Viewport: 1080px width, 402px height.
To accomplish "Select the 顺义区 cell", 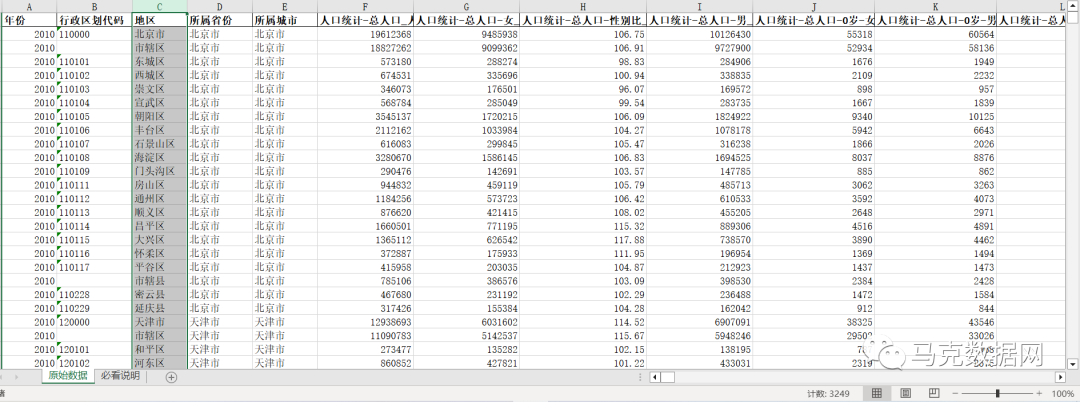I will click(x=160, y=212).
